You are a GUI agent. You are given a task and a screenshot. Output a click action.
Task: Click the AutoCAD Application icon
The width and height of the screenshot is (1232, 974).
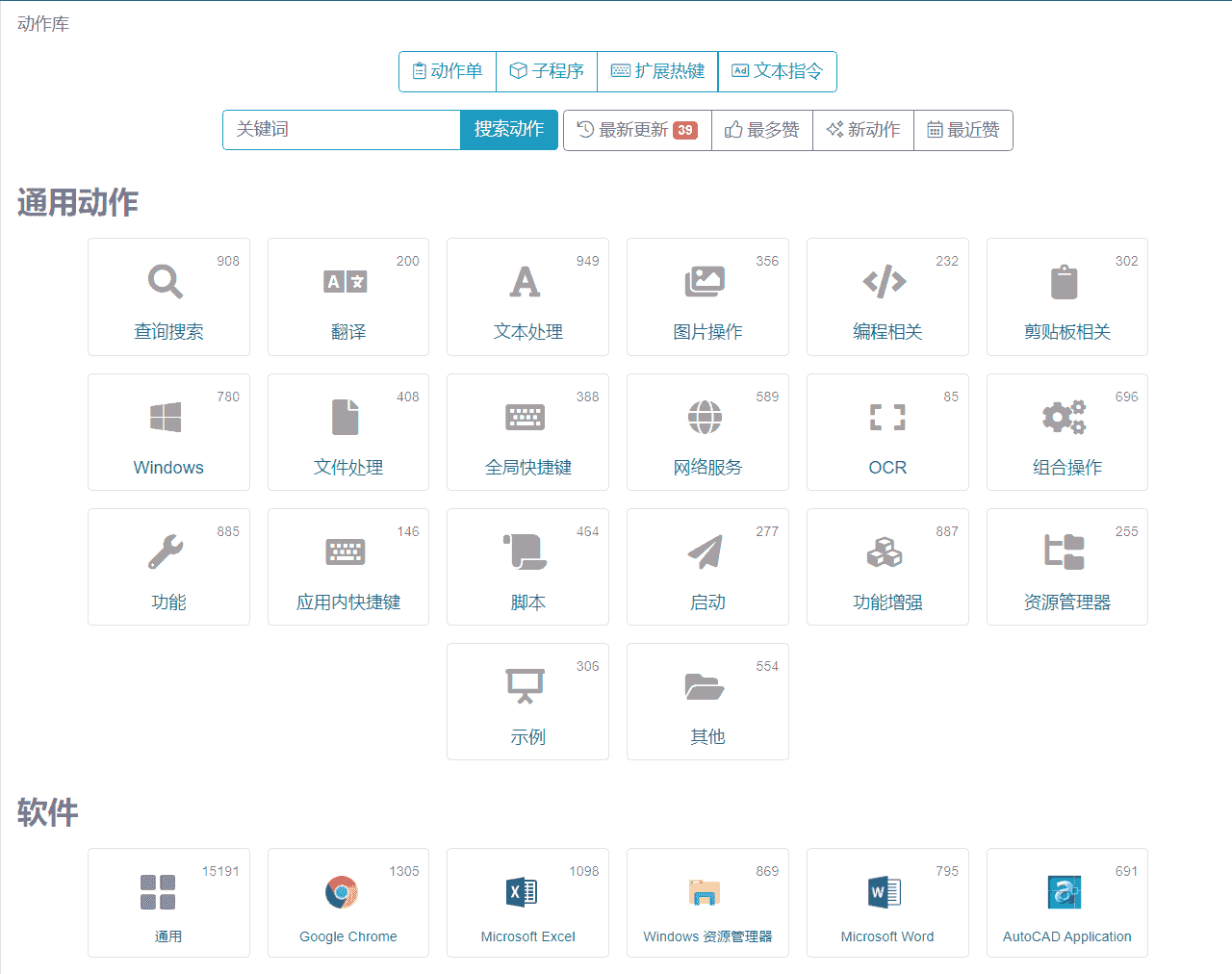(x=1065, y=892)
